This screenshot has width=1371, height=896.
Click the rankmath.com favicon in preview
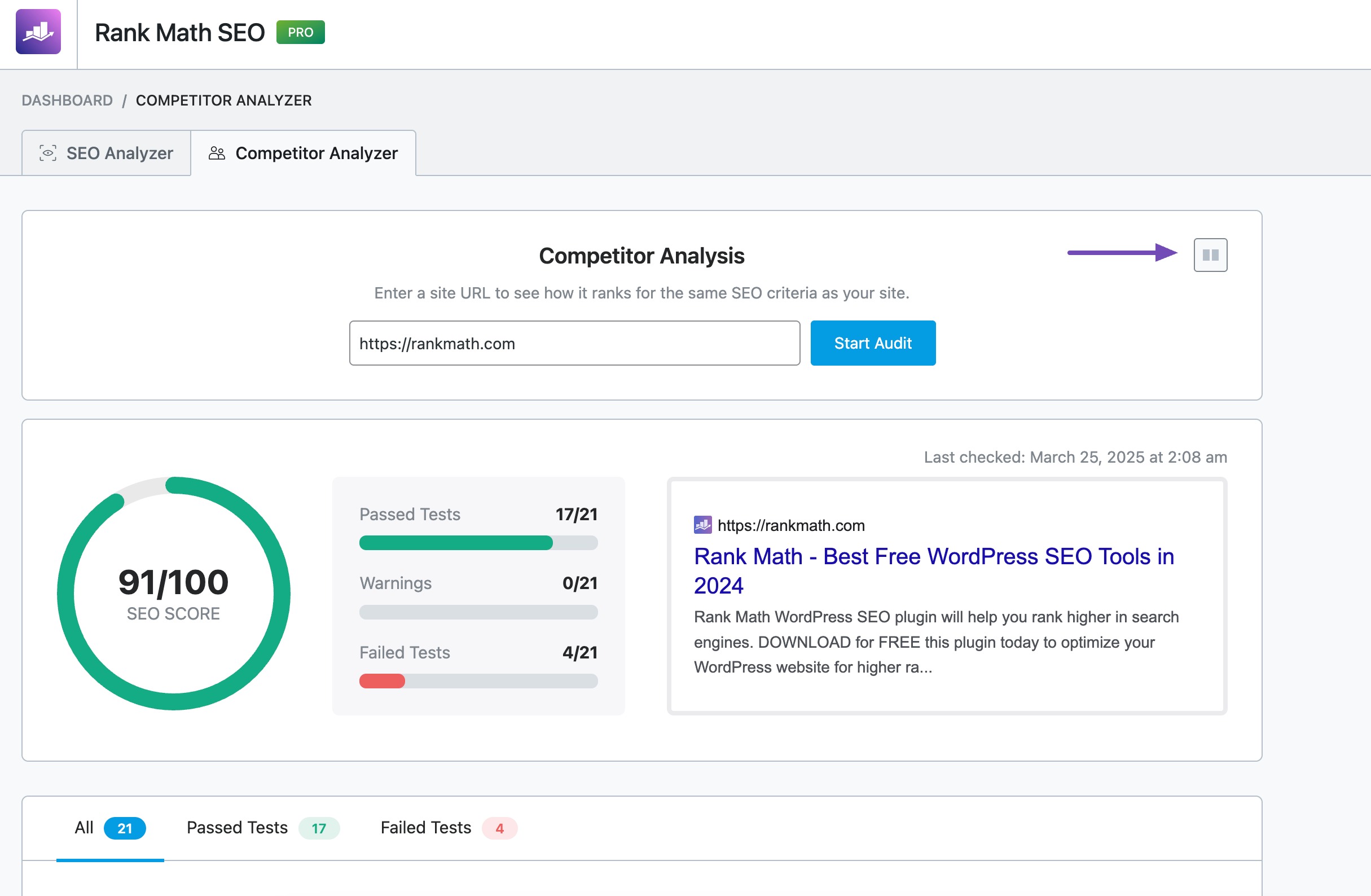[702, 525]
